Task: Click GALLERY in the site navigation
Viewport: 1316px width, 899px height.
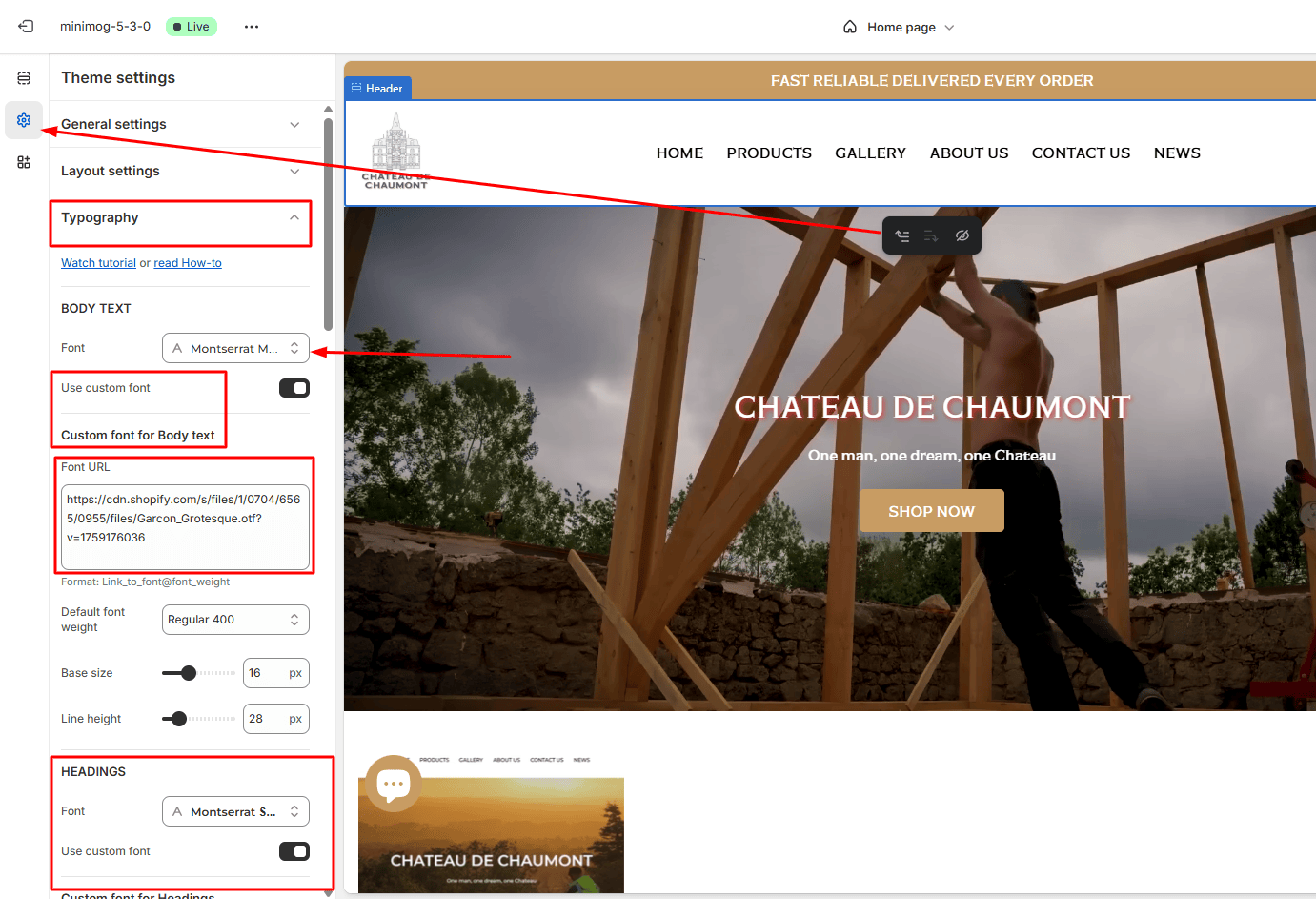Action: [x=870, y=153]
